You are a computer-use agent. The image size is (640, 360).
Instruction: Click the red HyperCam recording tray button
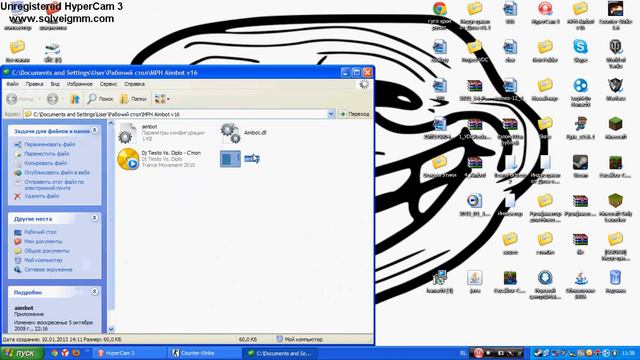(478, 353)
